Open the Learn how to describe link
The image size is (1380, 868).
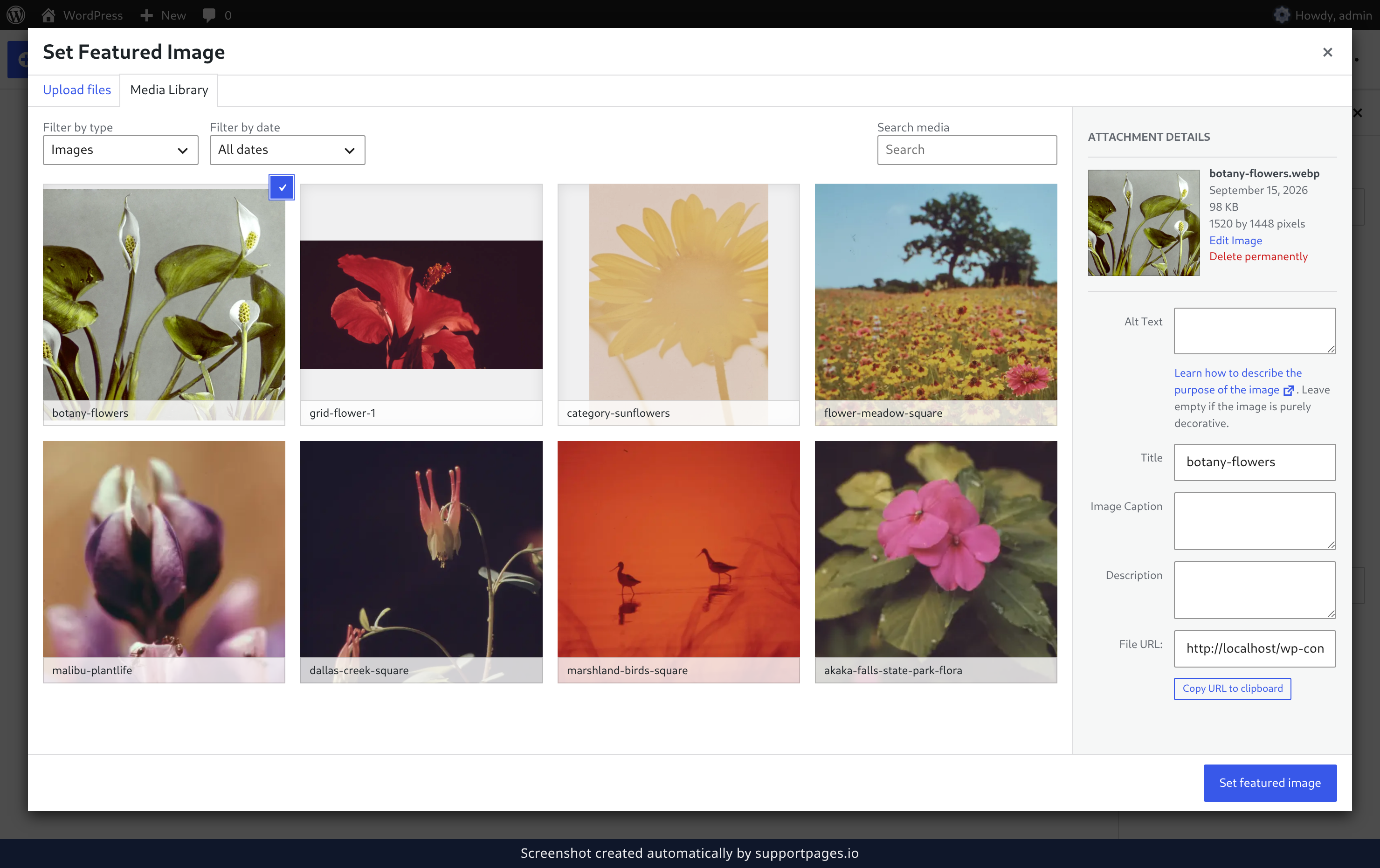(1237, 381)
